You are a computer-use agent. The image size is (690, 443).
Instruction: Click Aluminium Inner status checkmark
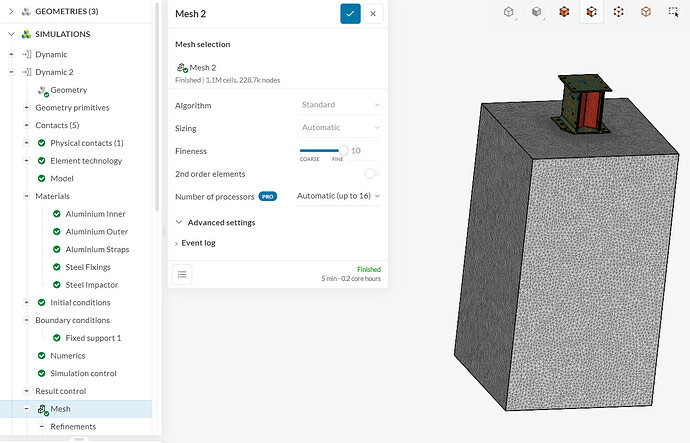[57, 214]
